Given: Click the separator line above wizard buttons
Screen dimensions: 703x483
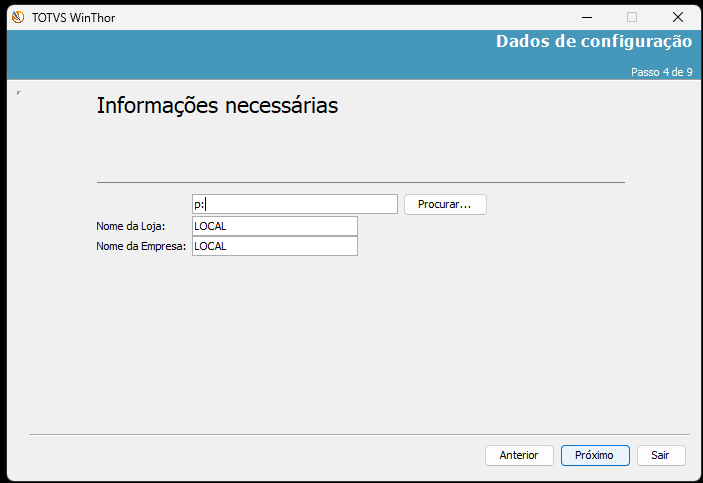Looking at the screenshot, I should tap(360, 434).
